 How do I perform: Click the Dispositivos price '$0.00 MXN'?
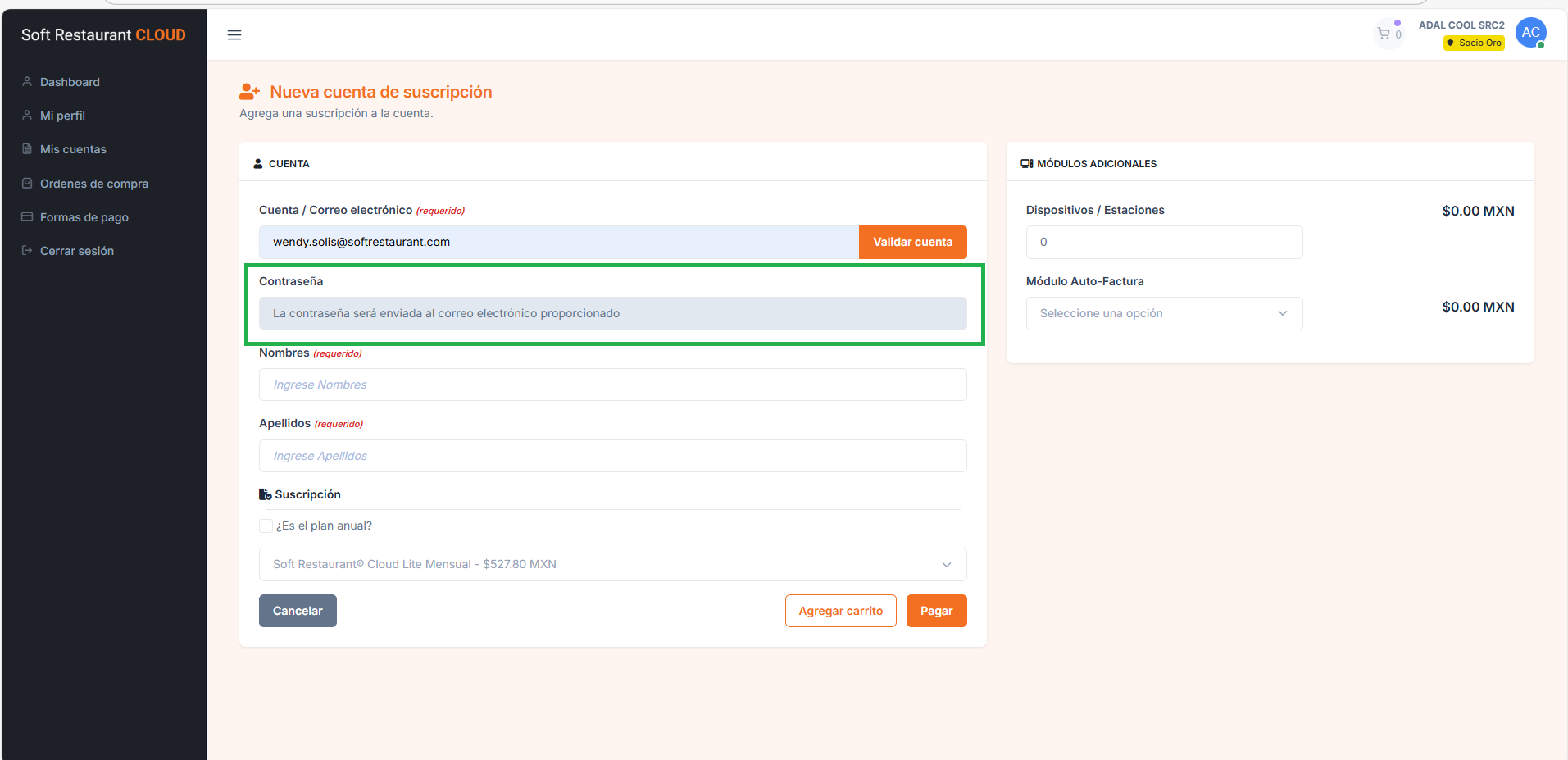pos(1478,211)
